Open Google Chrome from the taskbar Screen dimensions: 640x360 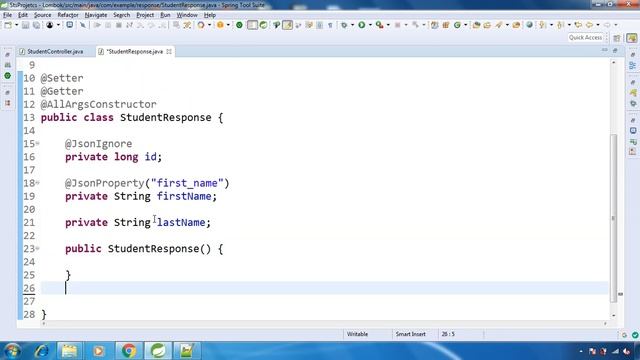[128, 351]
